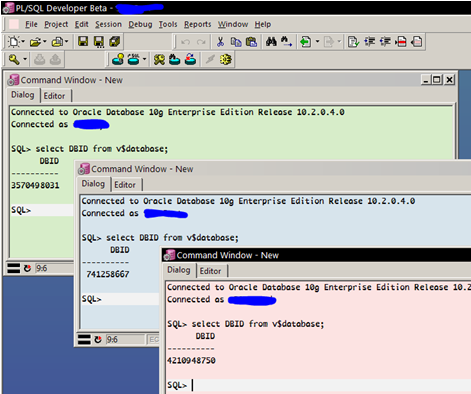The height and width of the screenshot is (394, 471).
Task: Click the Save floppy disk icon
Action: click(x=83, y=42)
